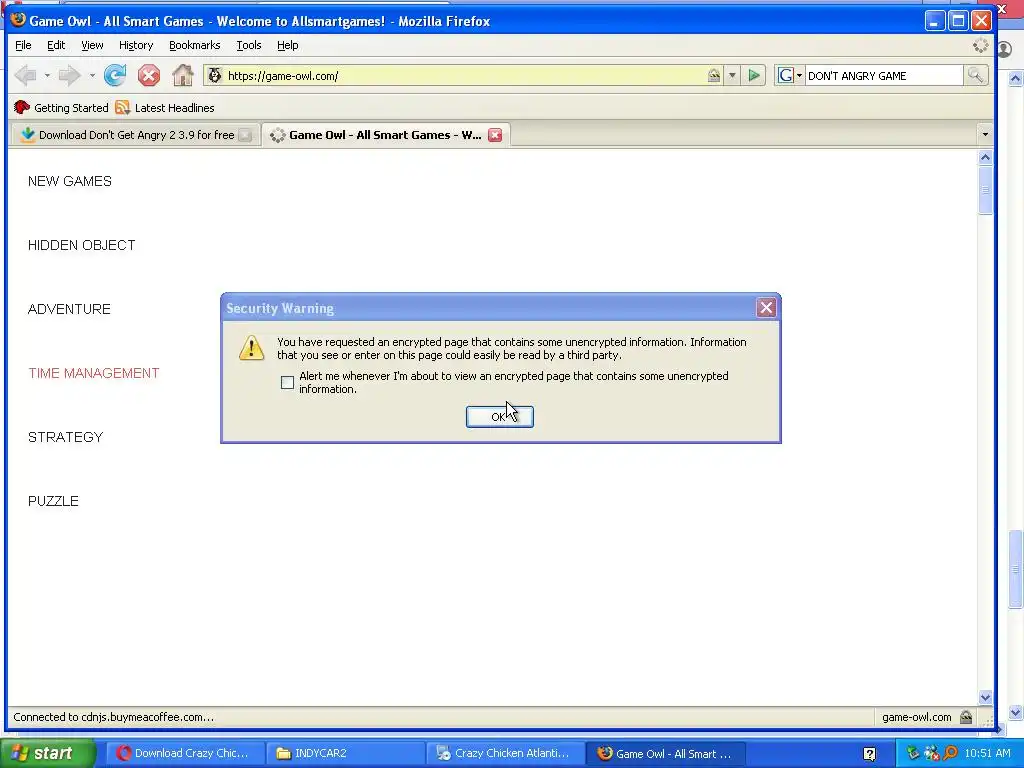Close the Game Owl tab
Image resolution: width=1024 pixels, height=768 pixels.
(495, 135)
